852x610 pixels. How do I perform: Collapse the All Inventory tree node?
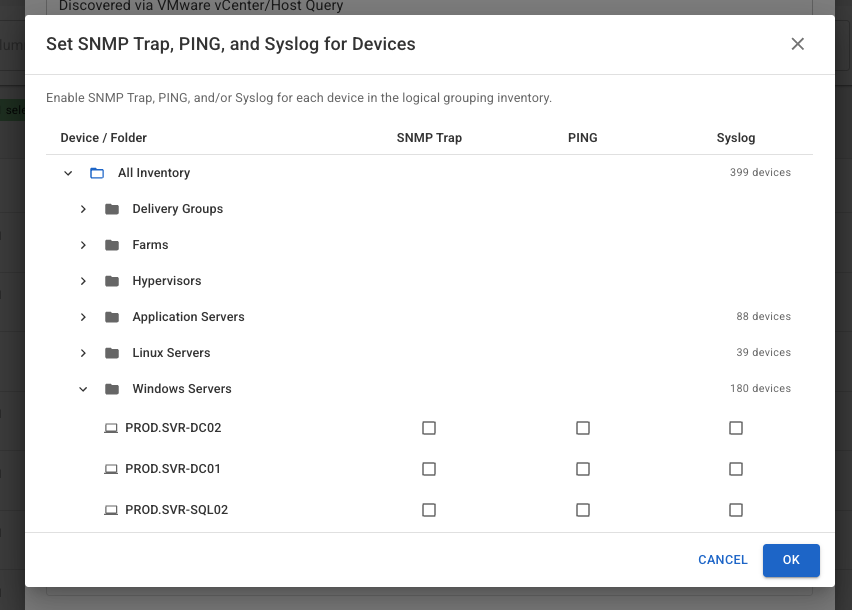click(68, 173)
